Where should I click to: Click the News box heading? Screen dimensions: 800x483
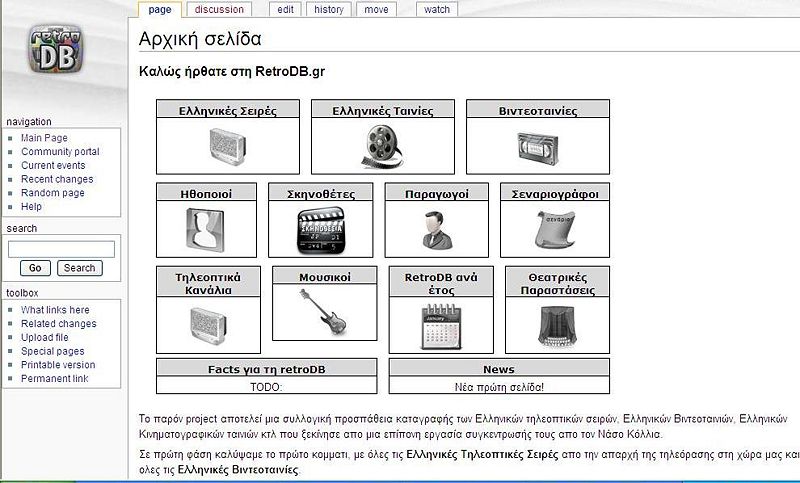point(498,369)
